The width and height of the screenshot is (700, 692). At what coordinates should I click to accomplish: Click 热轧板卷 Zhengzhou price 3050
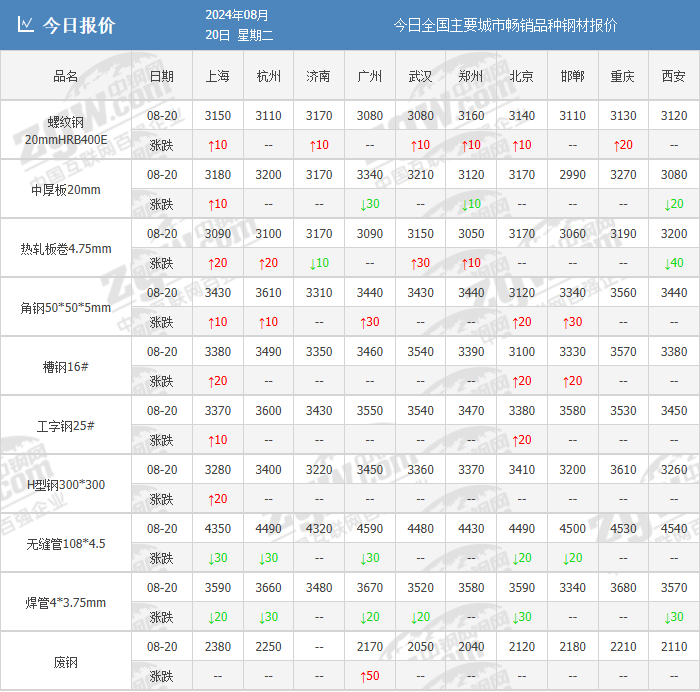pos(471,233)
